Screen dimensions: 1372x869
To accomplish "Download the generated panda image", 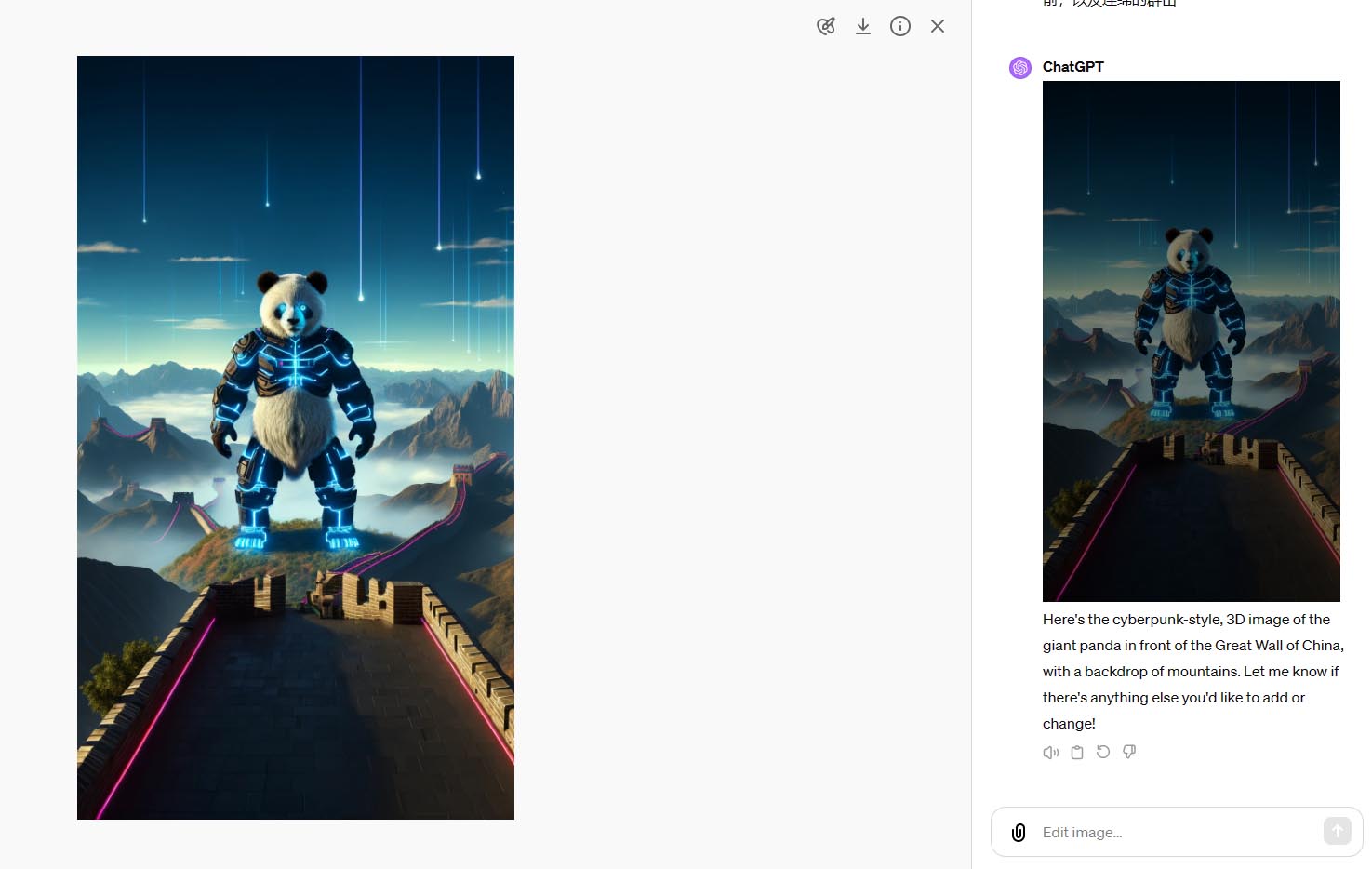I will (x=863, y=26).
